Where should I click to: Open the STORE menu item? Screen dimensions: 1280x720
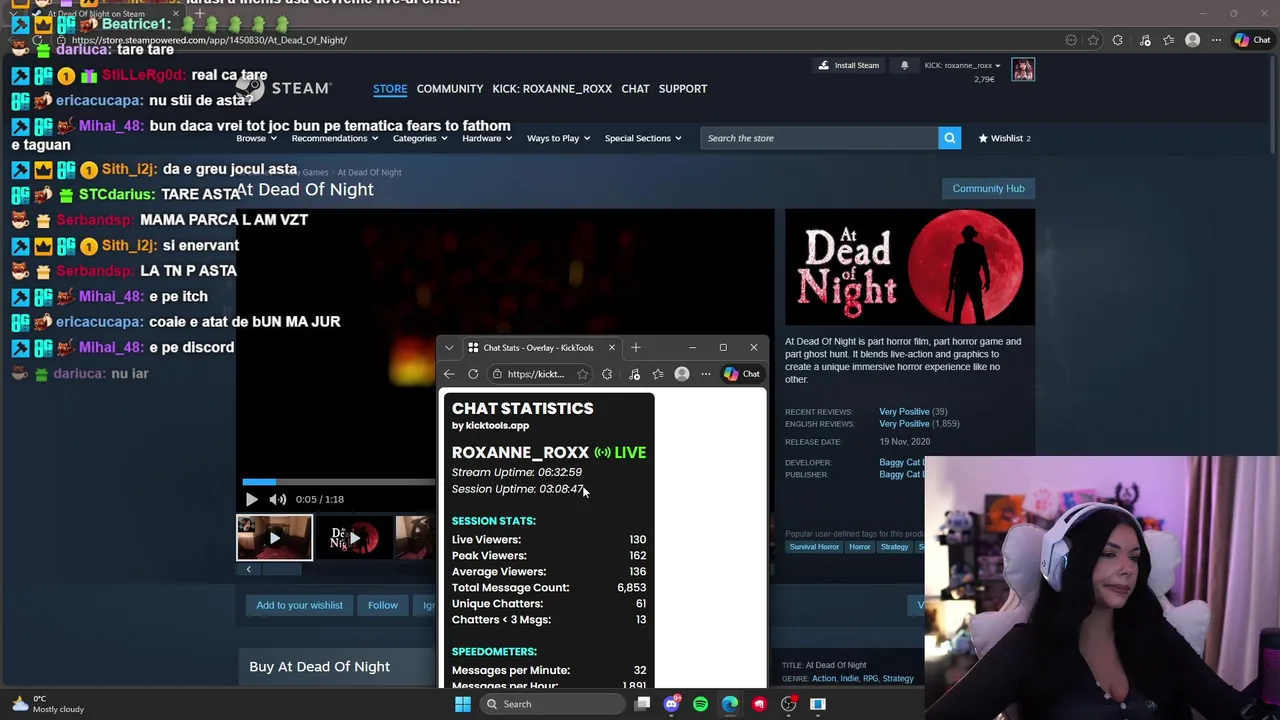coord(390,89)
